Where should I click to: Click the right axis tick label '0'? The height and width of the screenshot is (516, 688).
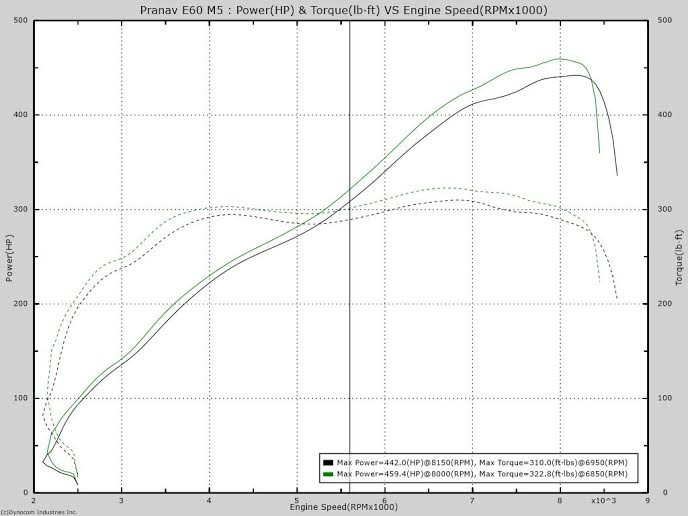[x=665, y=492]
